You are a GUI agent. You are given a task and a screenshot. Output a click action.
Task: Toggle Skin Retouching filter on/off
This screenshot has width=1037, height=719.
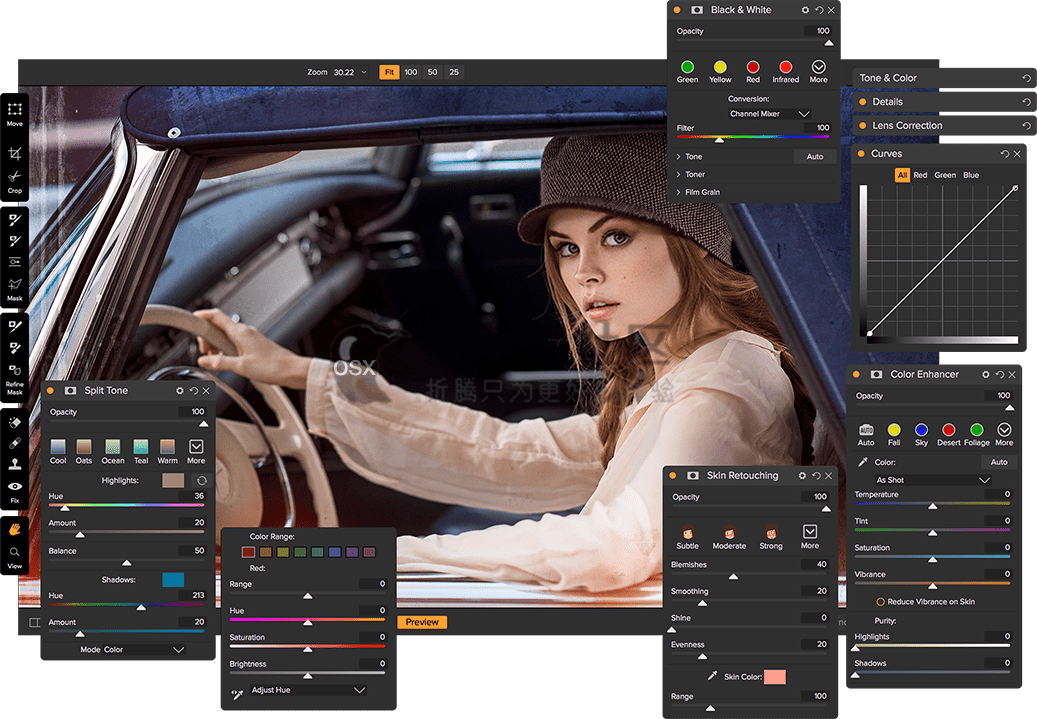673,476
